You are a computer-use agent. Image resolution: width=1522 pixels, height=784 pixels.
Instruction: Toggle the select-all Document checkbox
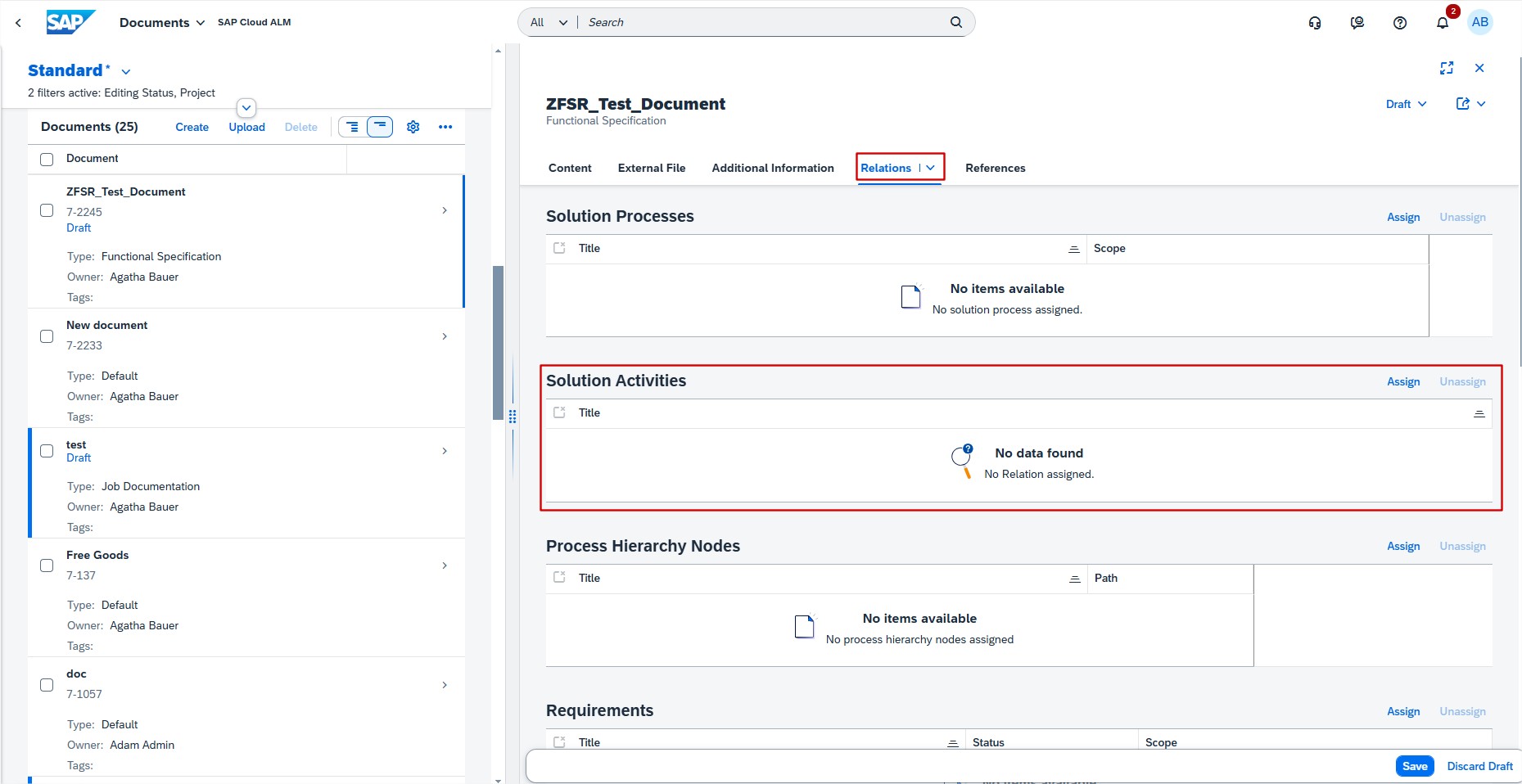[x=47, y=159]
